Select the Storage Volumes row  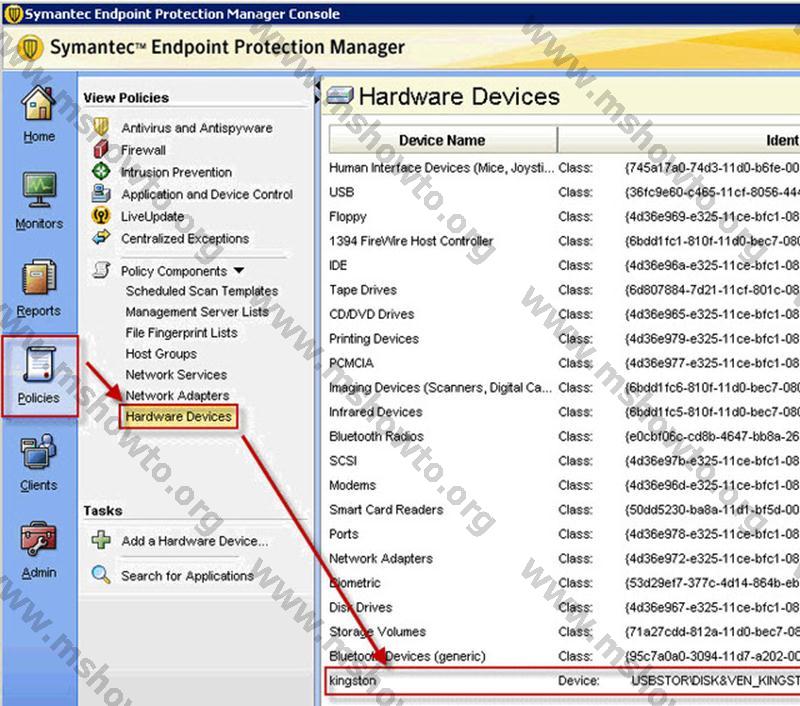(x=563, y=632)
